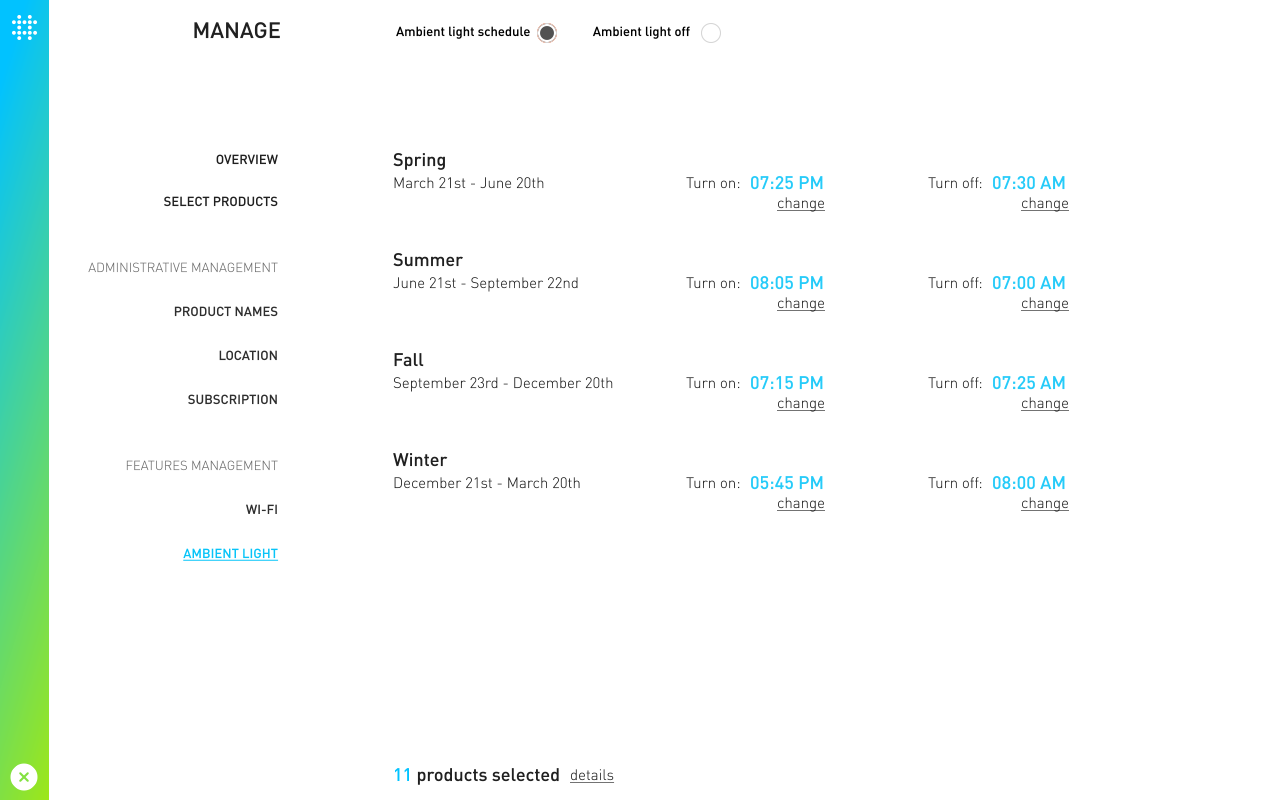Image resolution: width=1280 pixels, height=800 pixels.
Task: Click the 07:25 PM Spring time value
Action: click(x=787, y=183)
